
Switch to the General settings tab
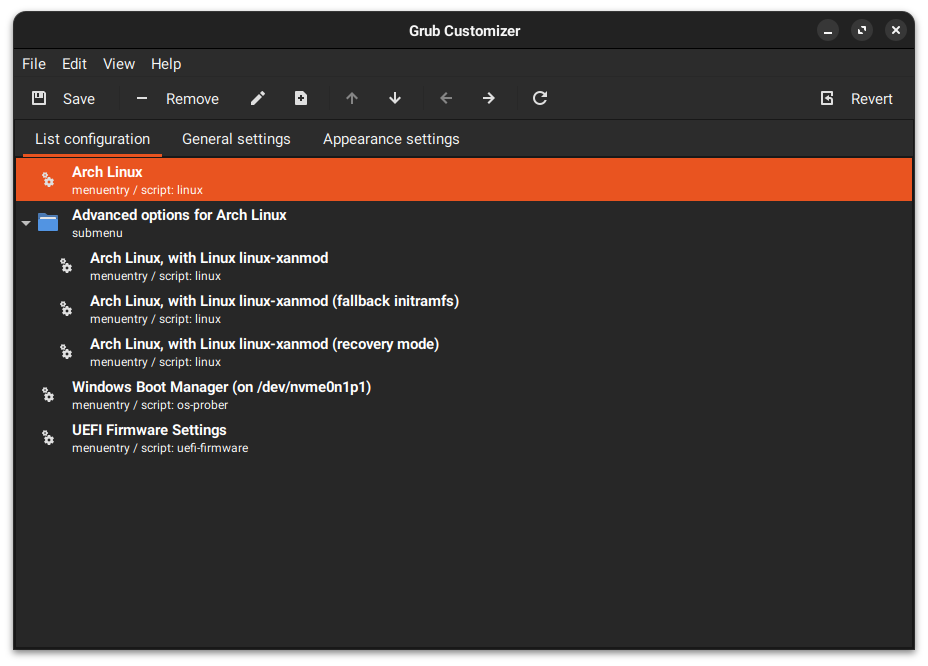(236, 139)
